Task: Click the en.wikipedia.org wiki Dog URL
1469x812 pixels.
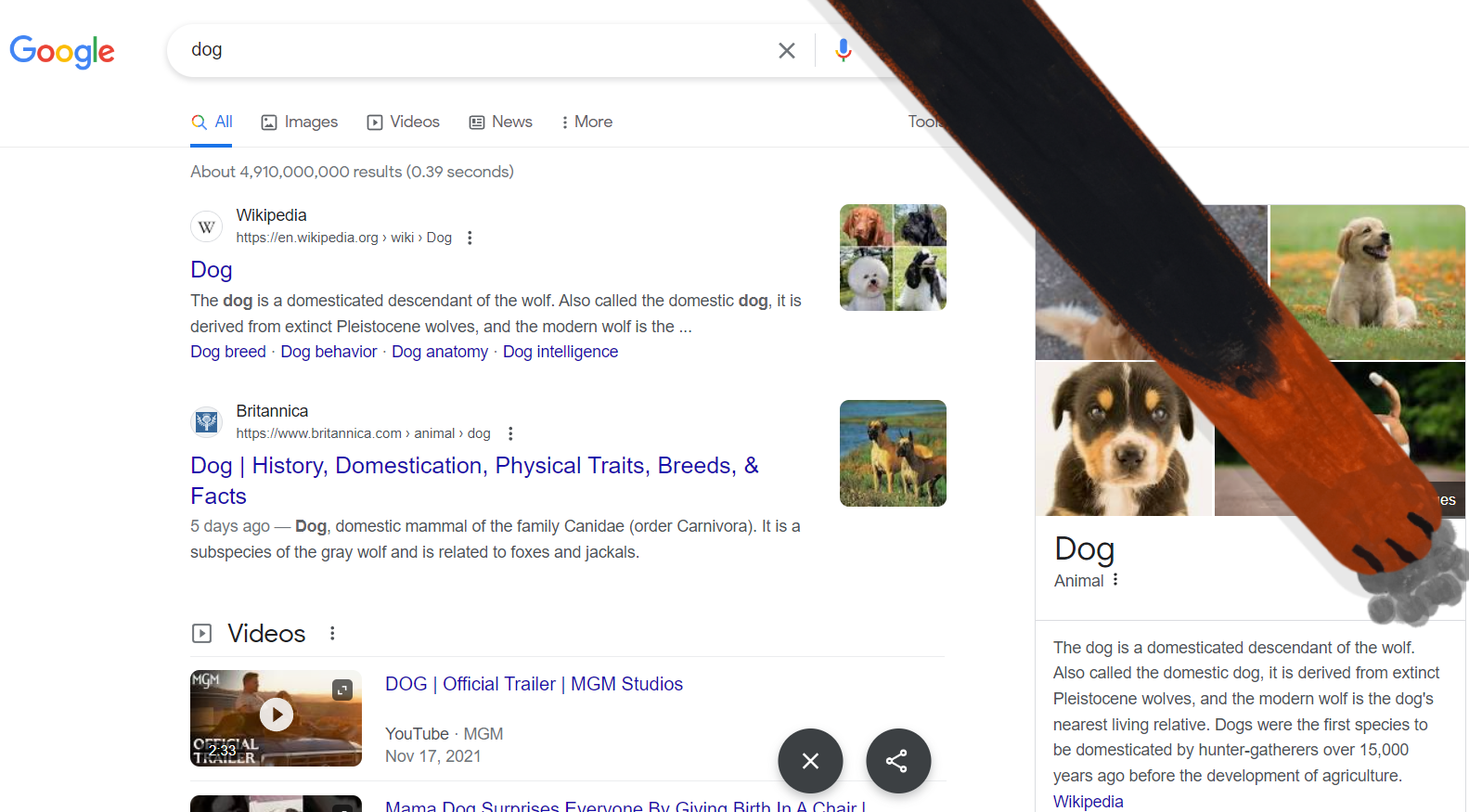Action: coord(343,238)
